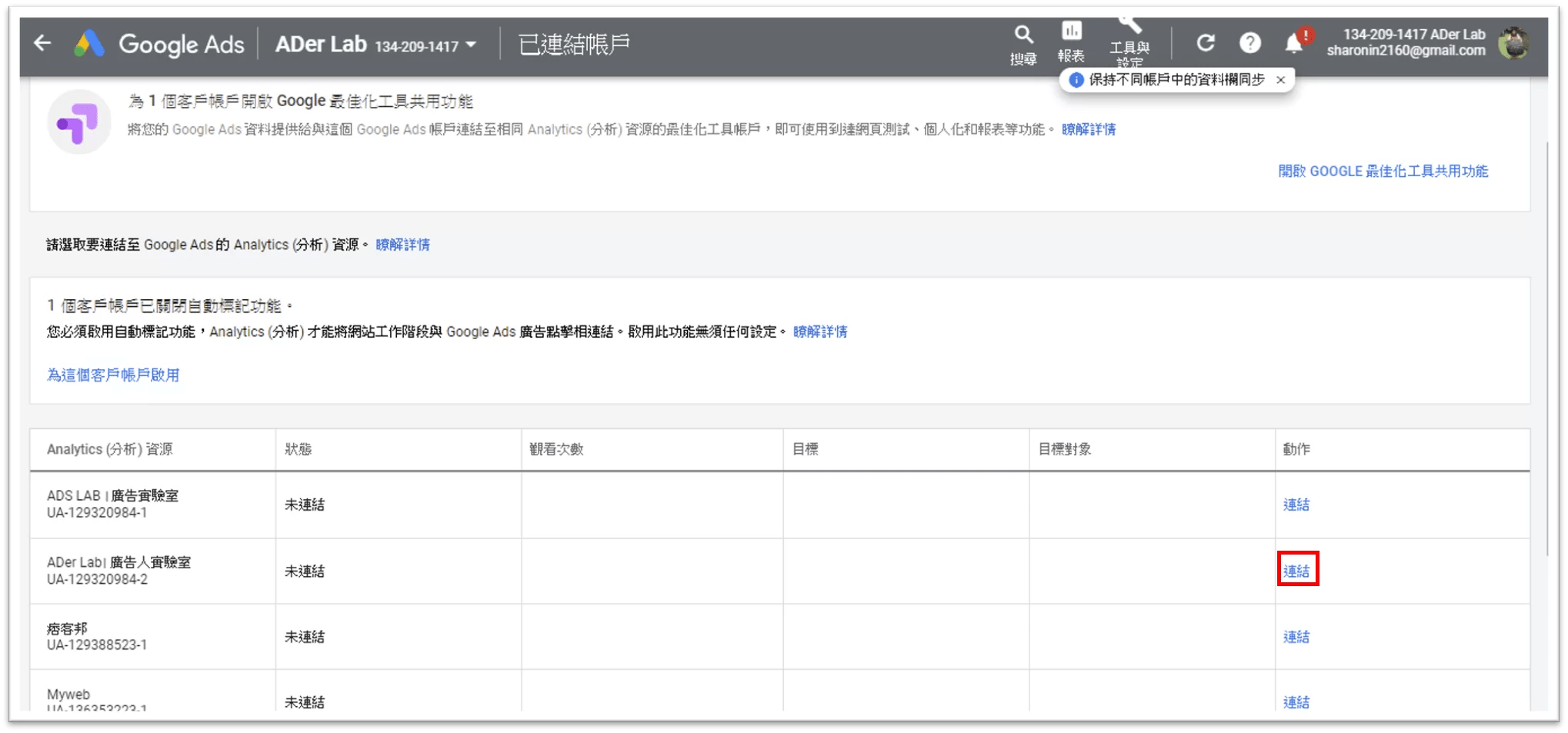Click the Google Optimize logo icon
1568x733 pixels.
tap(78, 122)
